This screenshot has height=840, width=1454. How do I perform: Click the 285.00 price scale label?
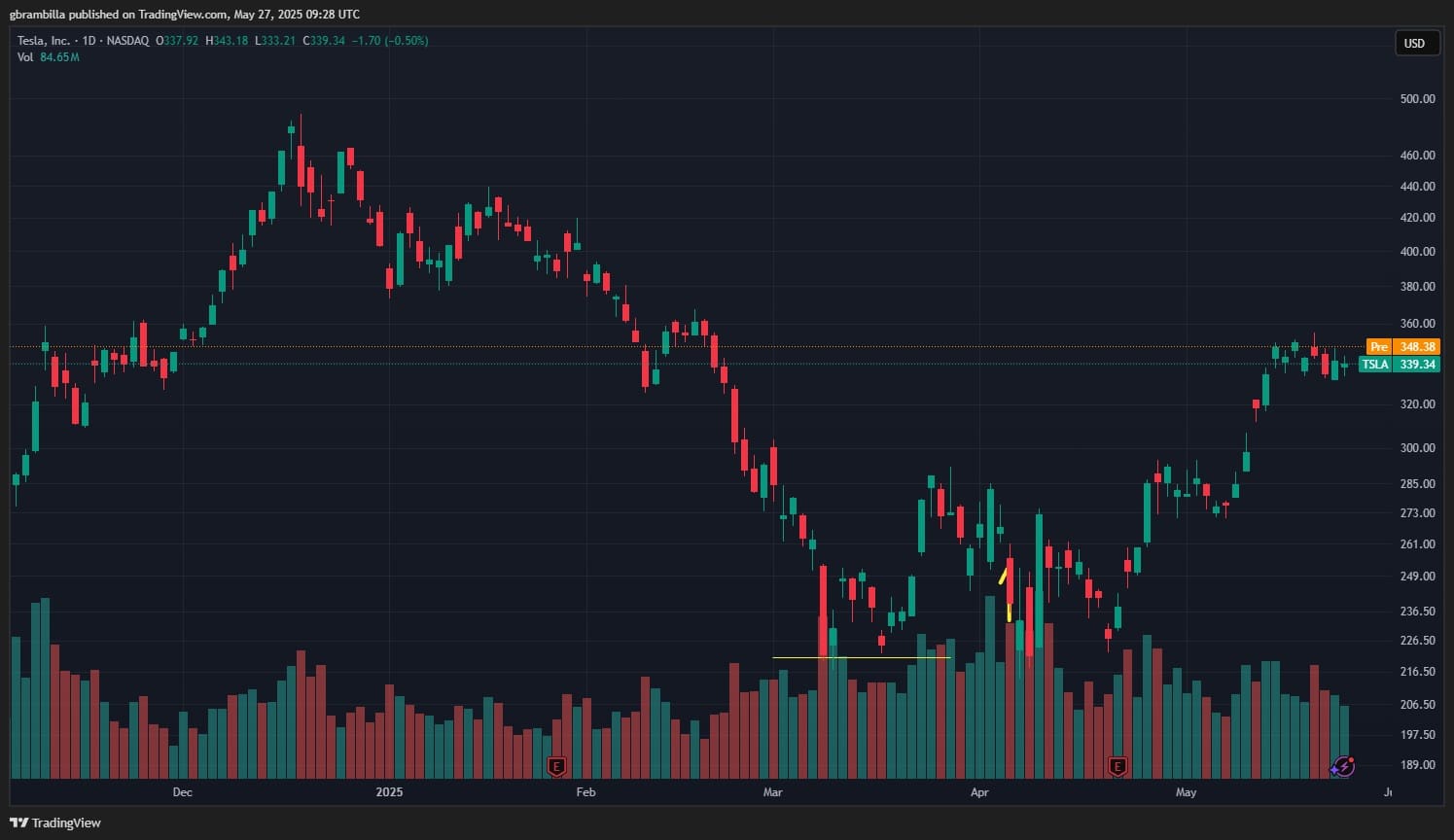pos(1417,484)
